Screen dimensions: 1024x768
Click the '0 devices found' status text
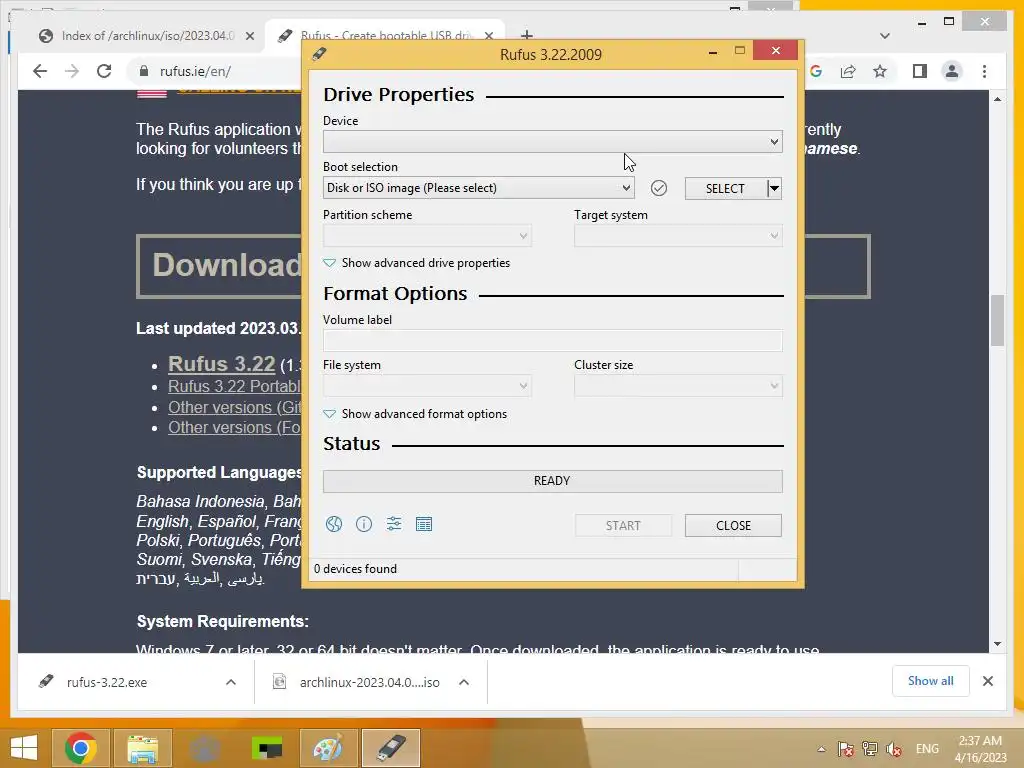tap(355, 569)
